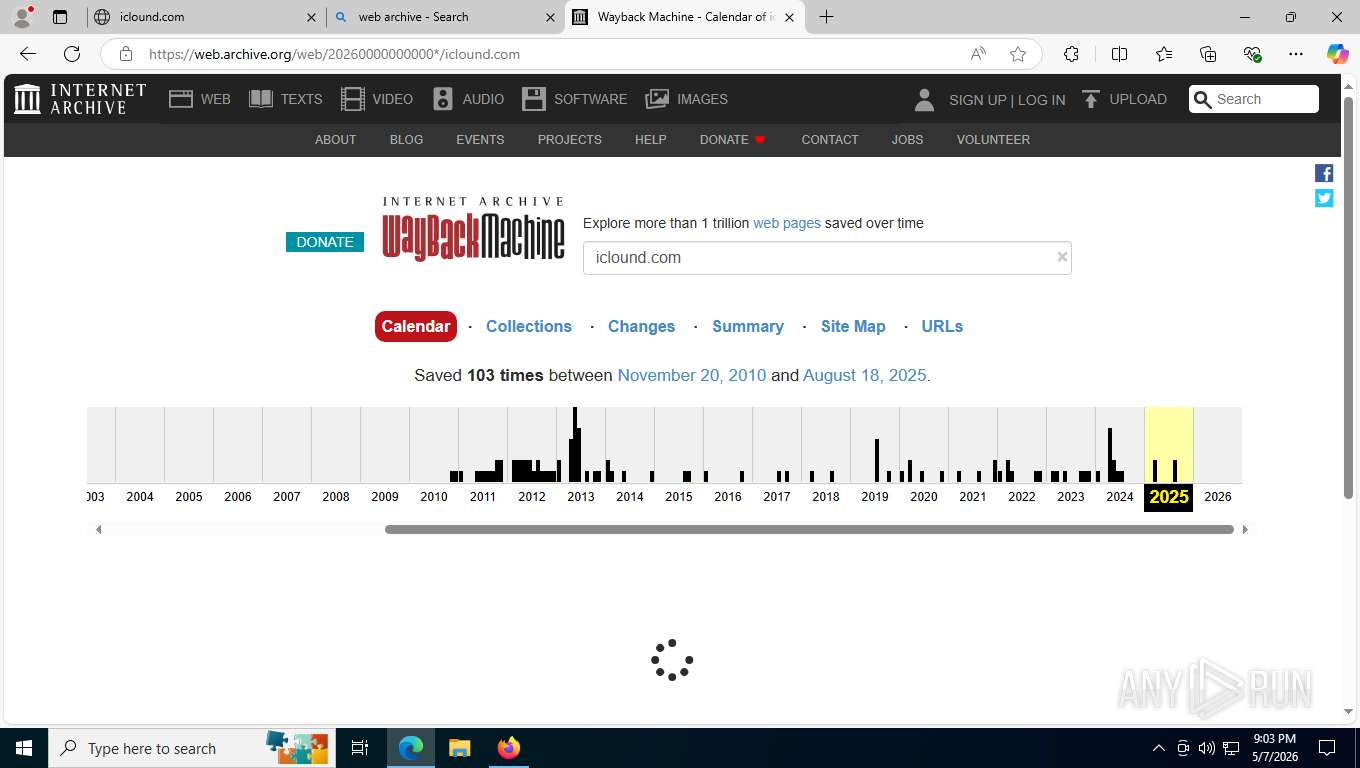This screenshot has height=768, width=1360.
Task: Toggle read aloud icon in address bar
Action: tap(978, 54)
